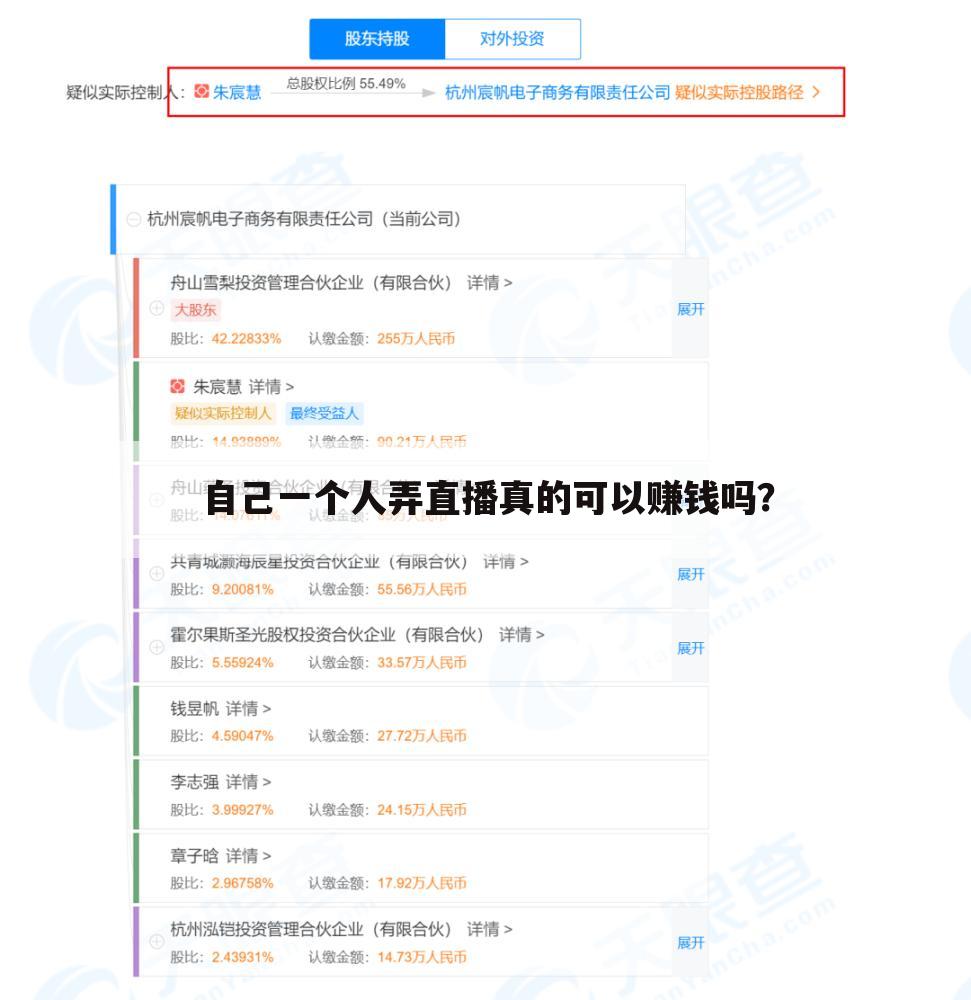971x1000 pixels.
Task: Click the red icon beside shareholder 朱宸慧
Action: (x=177, y=386)
